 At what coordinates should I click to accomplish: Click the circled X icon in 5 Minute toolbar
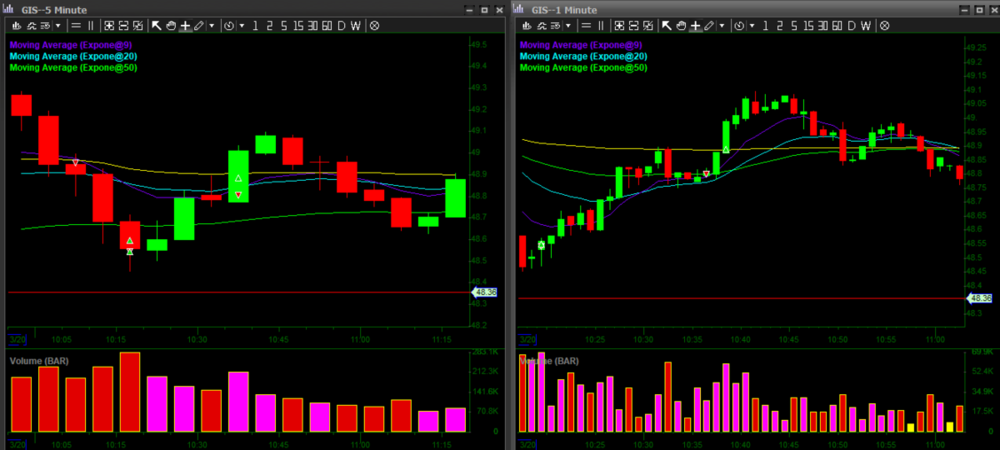(x=375, y=25)
